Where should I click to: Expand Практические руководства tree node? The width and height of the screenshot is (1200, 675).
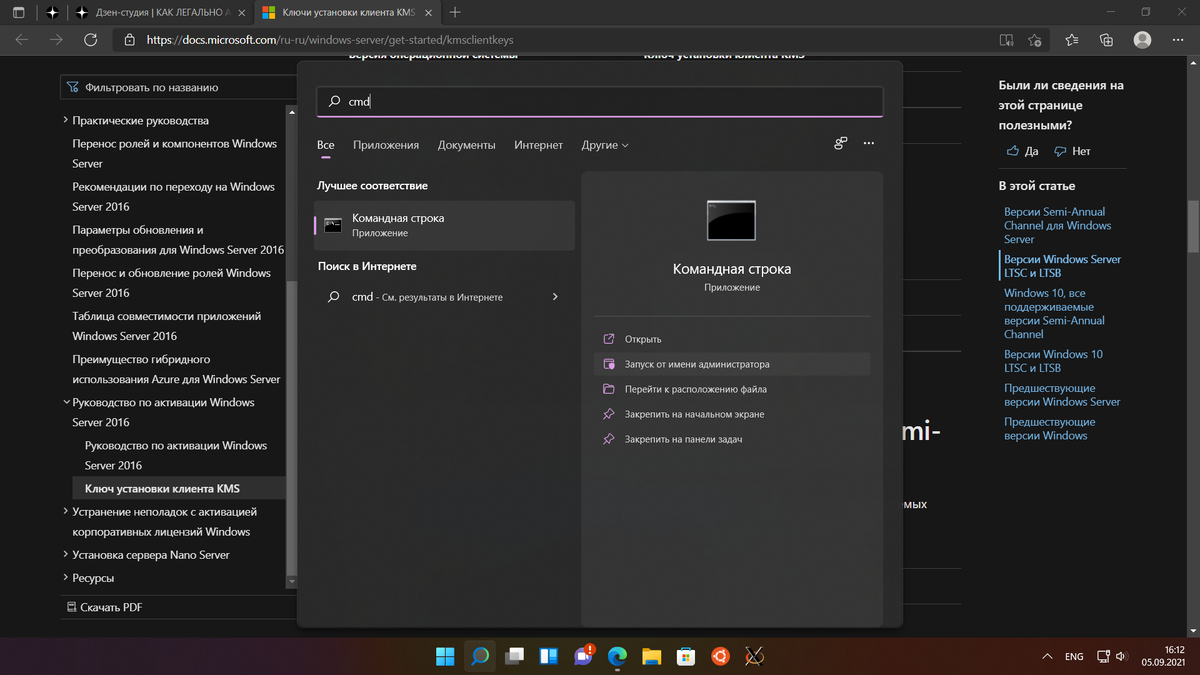66,120
